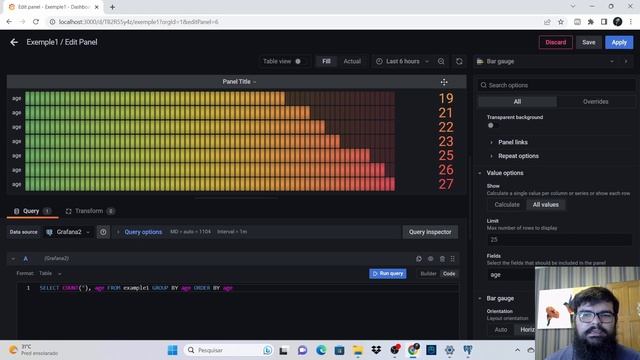Open the Grafana2 data source dropdown
The height and width of the screenshot is (360, 640).
pyautogui.click(x=68, y=232)
